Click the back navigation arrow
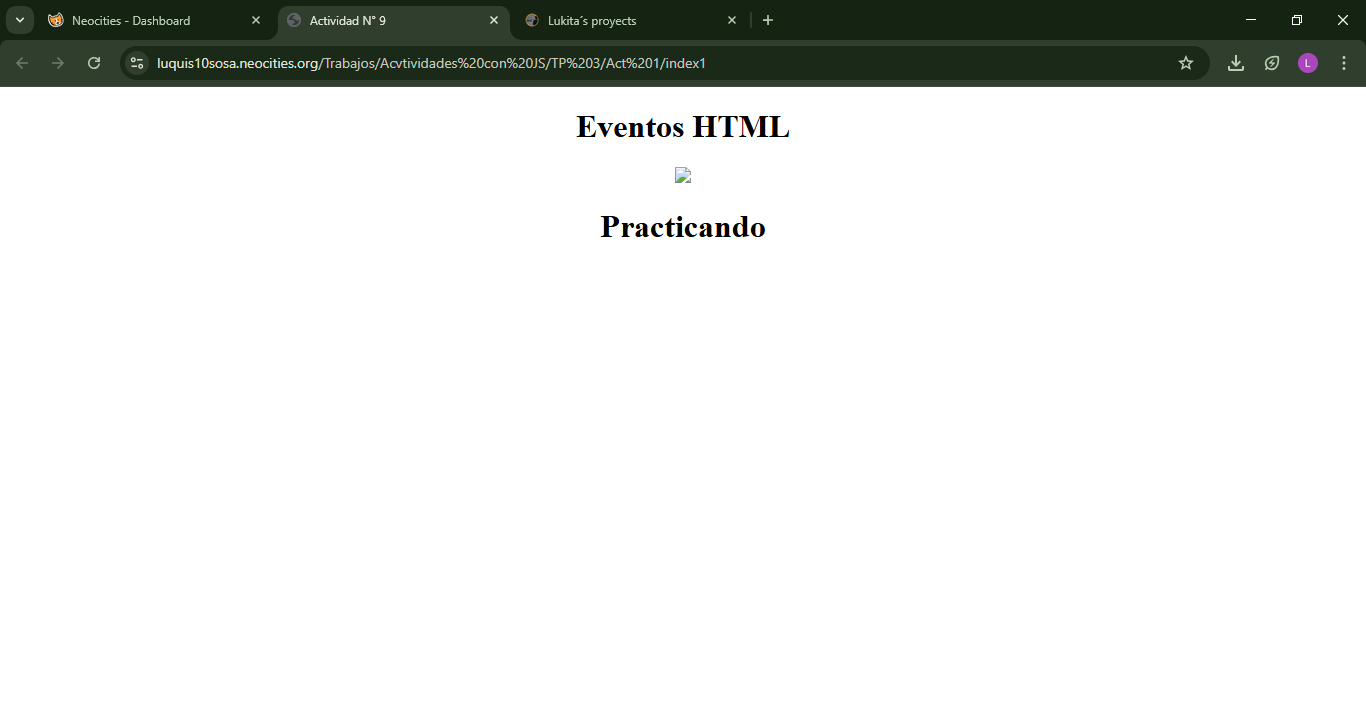 20,62
